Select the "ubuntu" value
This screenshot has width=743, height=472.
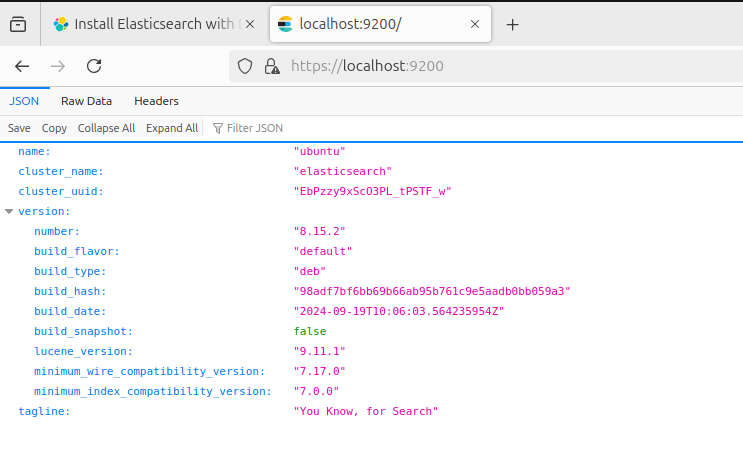tap(319, 151)
